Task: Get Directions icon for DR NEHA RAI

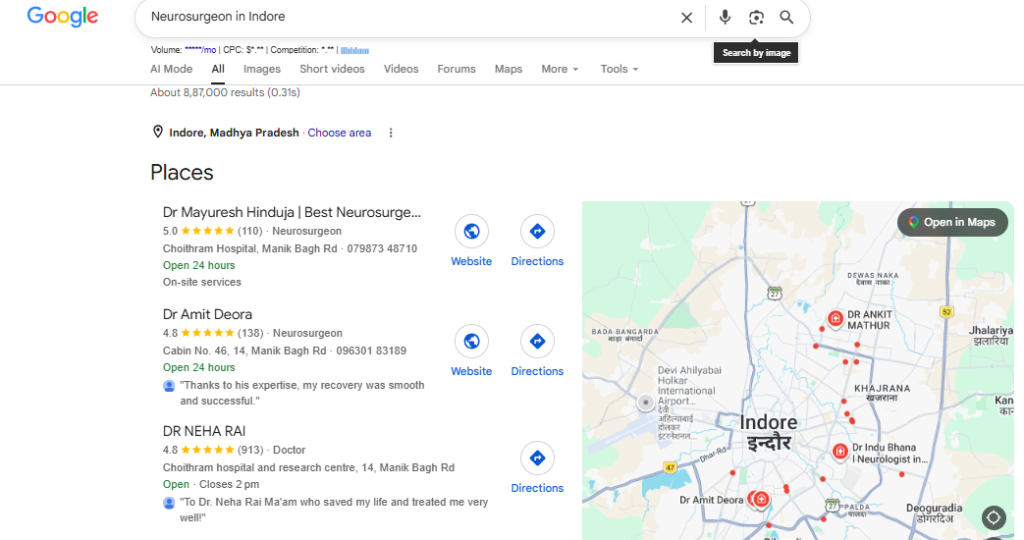Action: click(537, 458)
